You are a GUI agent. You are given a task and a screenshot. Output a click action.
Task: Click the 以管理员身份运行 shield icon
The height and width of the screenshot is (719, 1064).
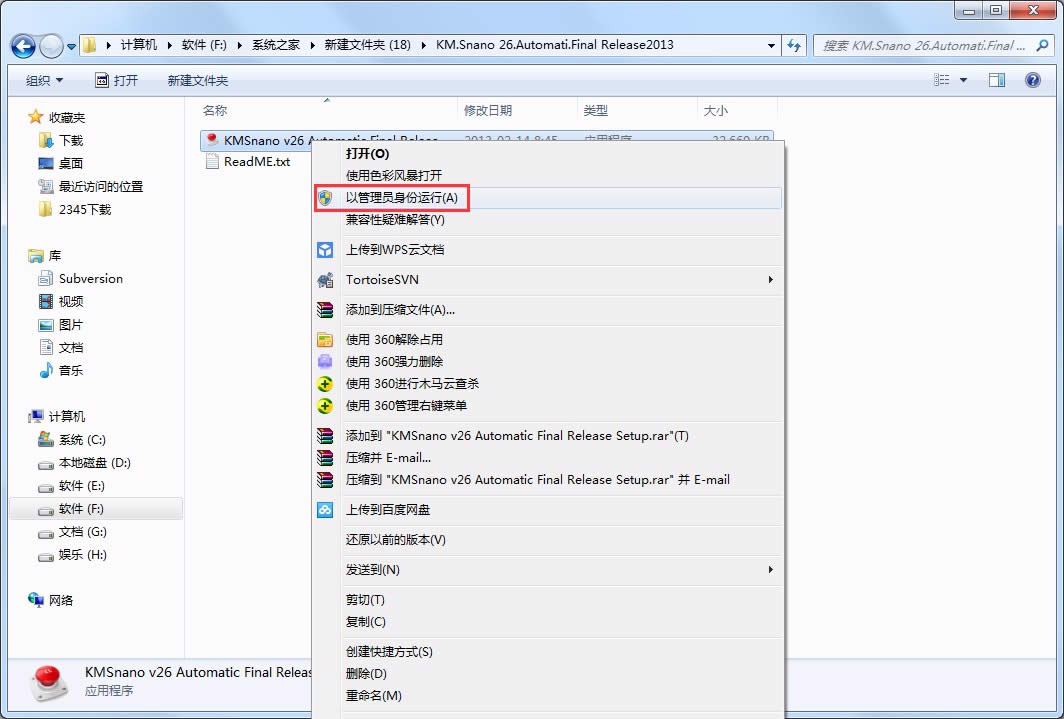pyautogui.click(x=325, y=197)
